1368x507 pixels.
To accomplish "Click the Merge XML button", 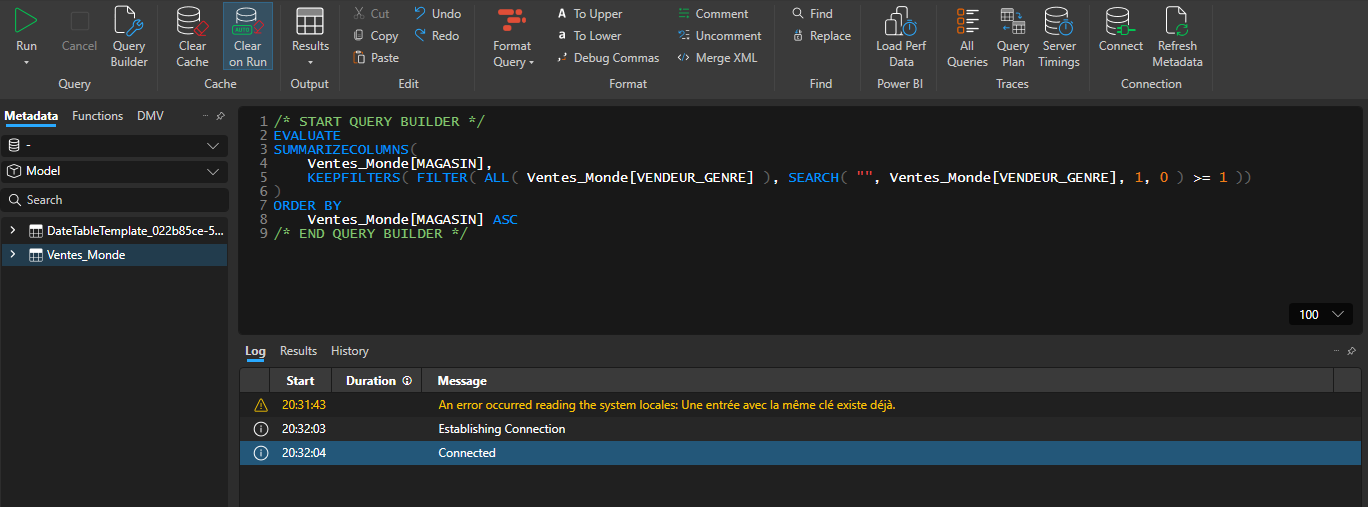I will [717, 58].
